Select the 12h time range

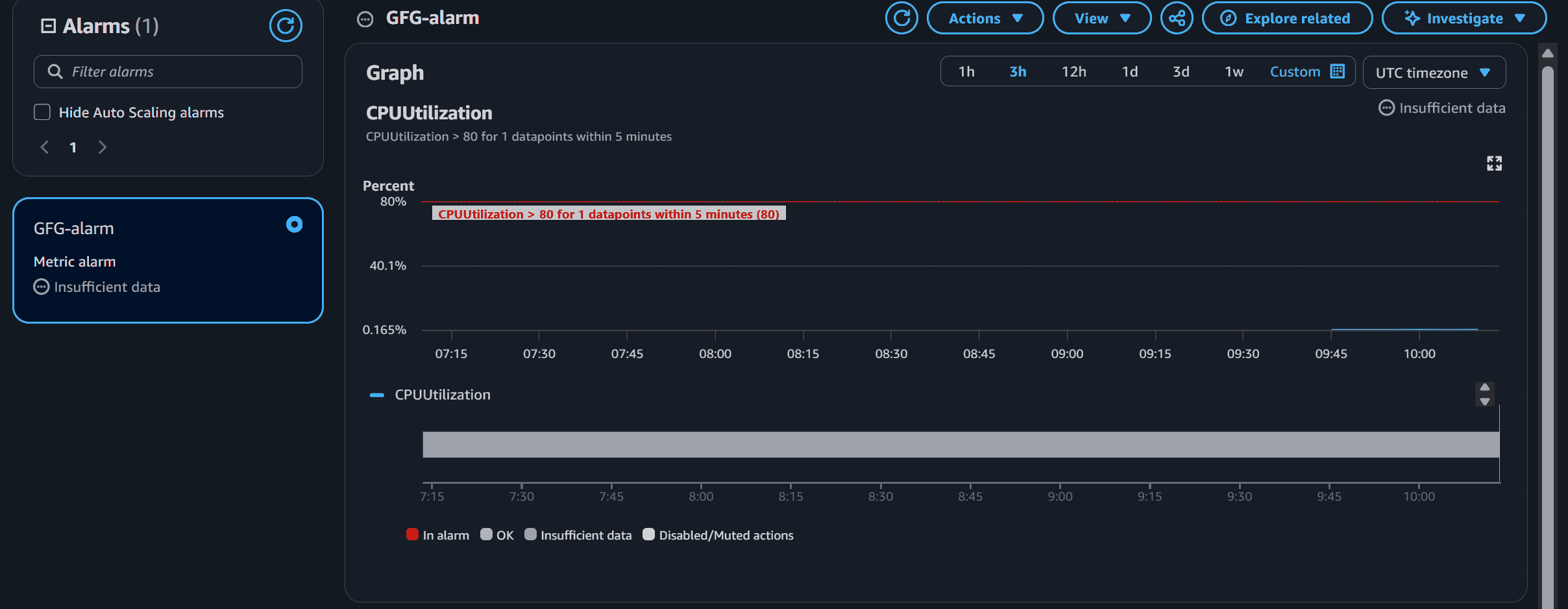click(x=1073, y=71)
